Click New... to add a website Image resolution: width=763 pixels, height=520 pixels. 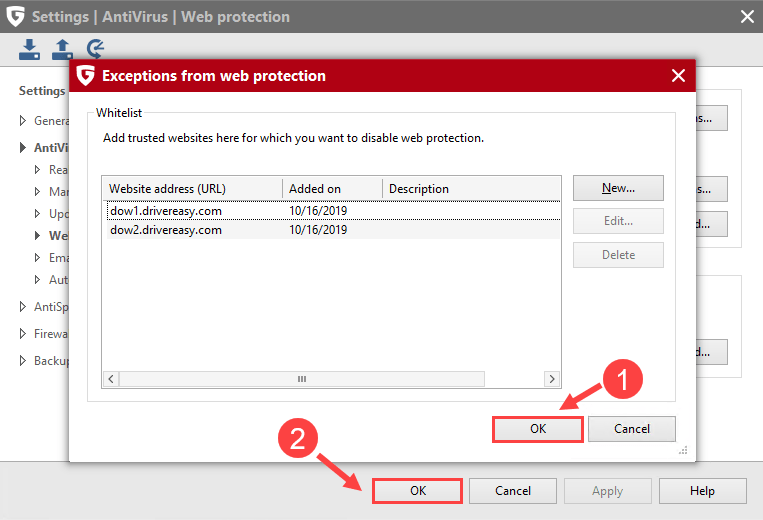click(618, 188)
